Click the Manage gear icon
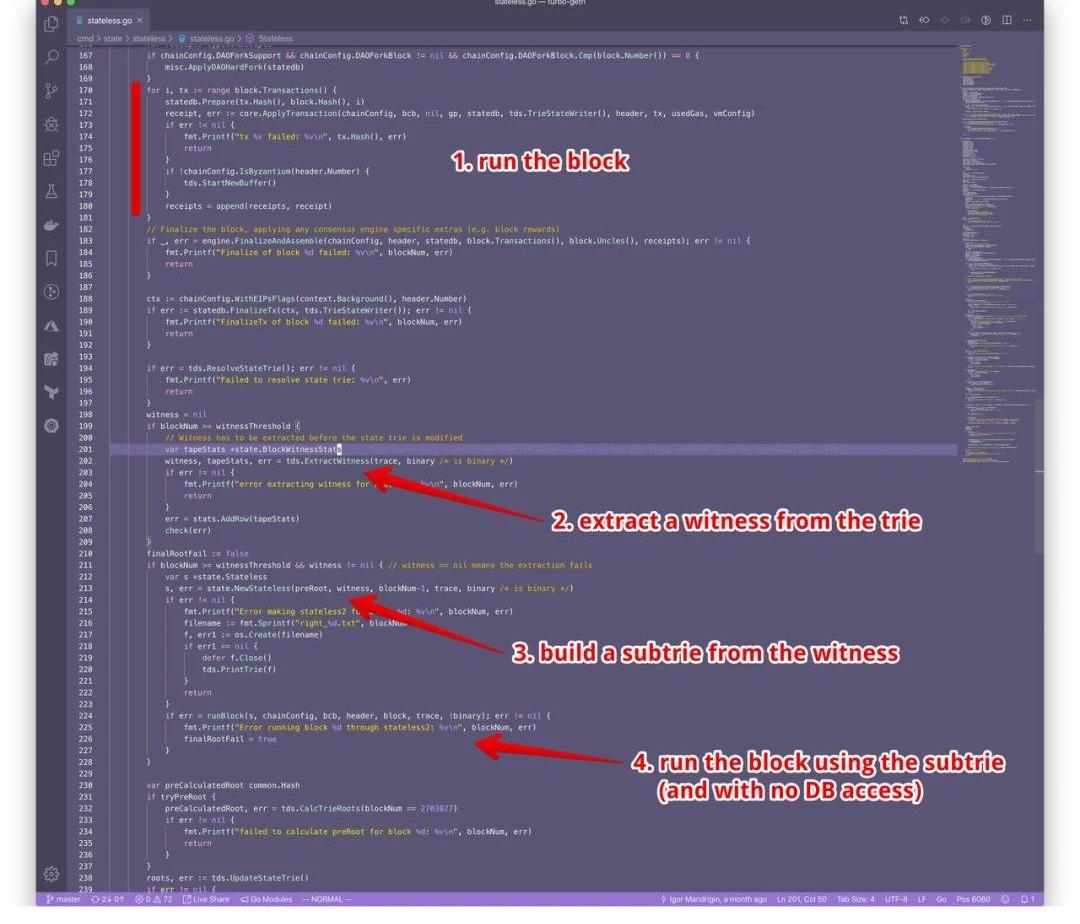This screenshot has width=1080, height=924. tap(51, 874)
